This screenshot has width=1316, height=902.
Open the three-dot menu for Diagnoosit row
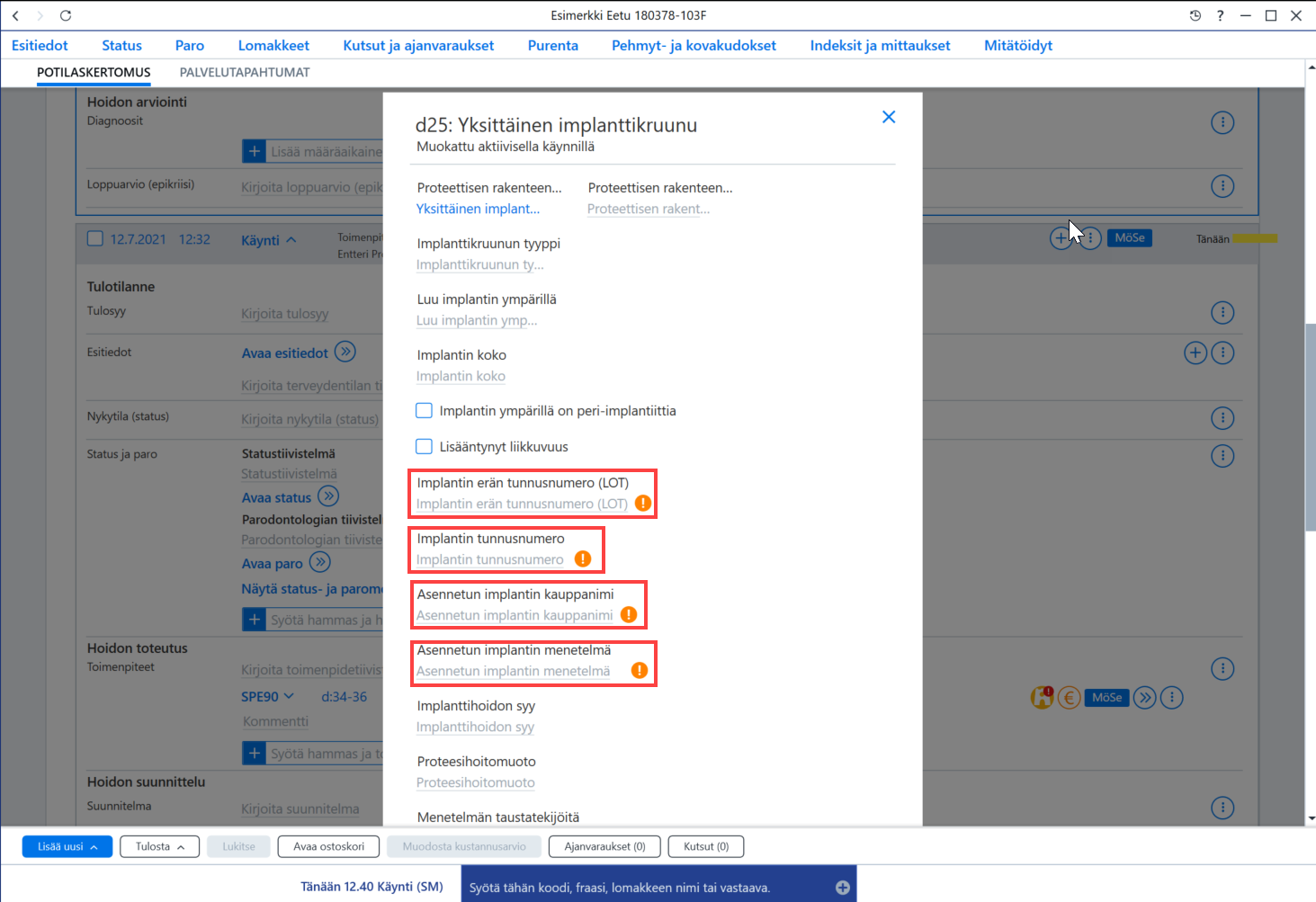tap(1222, 122)
